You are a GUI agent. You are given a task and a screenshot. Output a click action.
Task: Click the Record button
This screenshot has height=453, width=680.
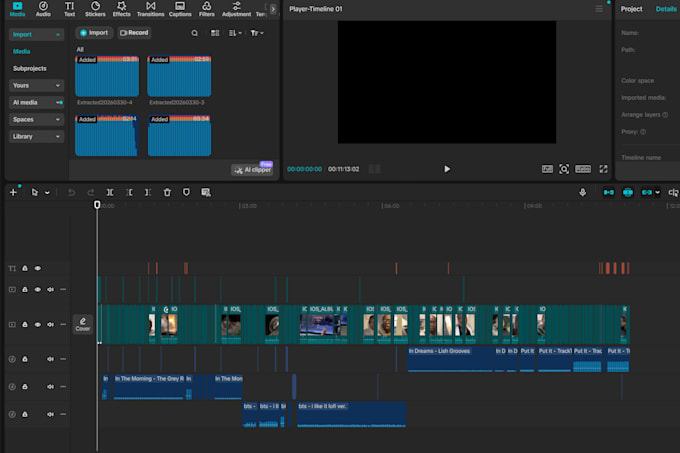coord(134,33)
